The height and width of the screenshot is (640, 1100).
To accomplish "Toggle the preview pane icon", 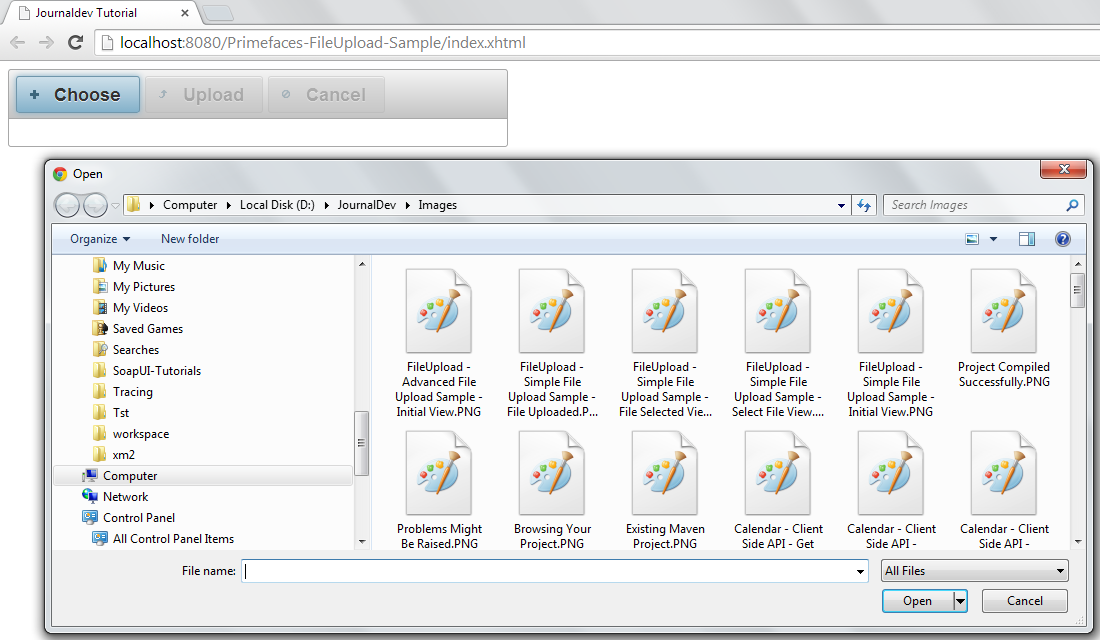I will pos(1027,239).
